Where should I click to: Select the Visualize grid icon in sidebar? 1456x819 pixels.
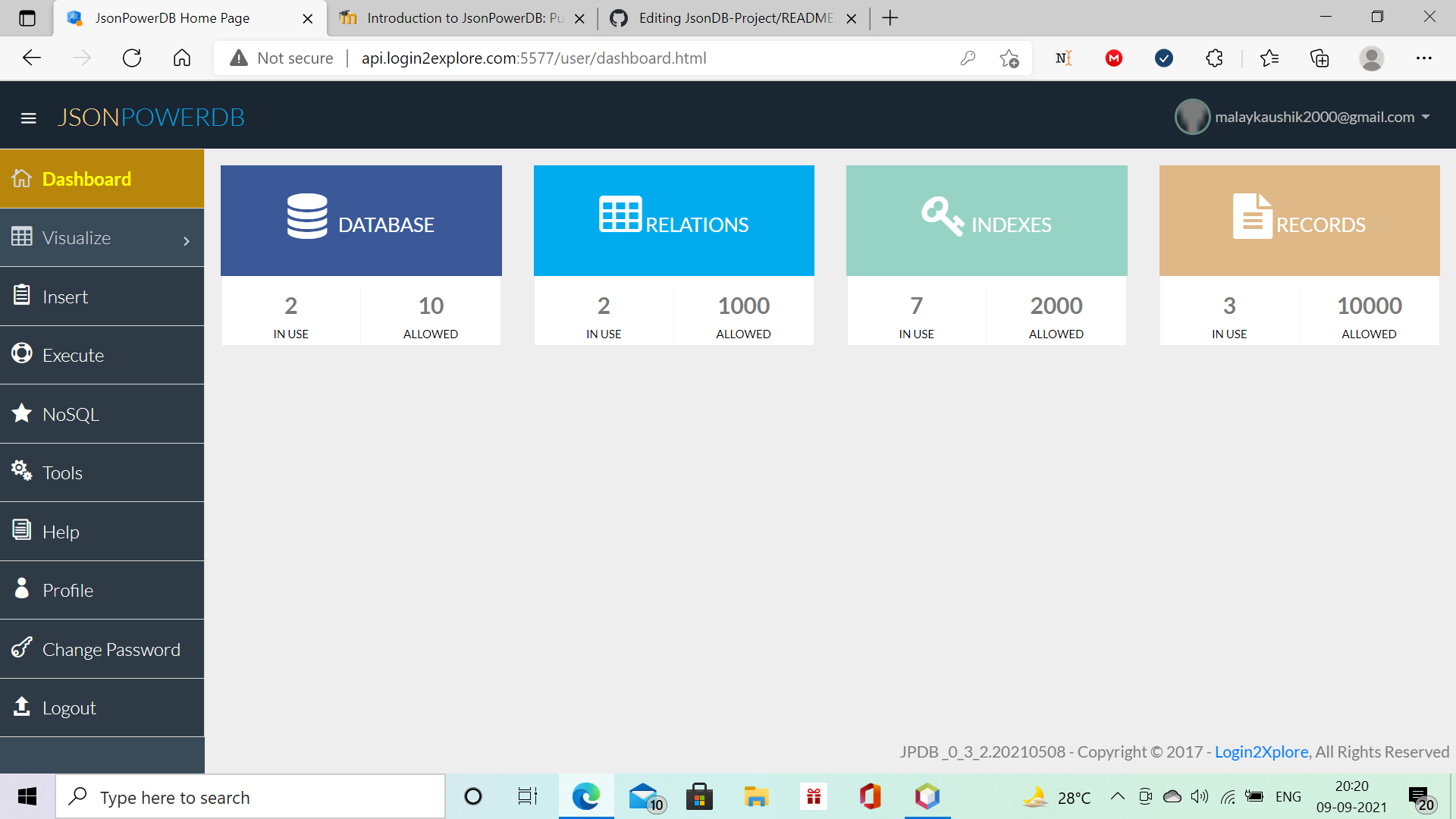20,237
